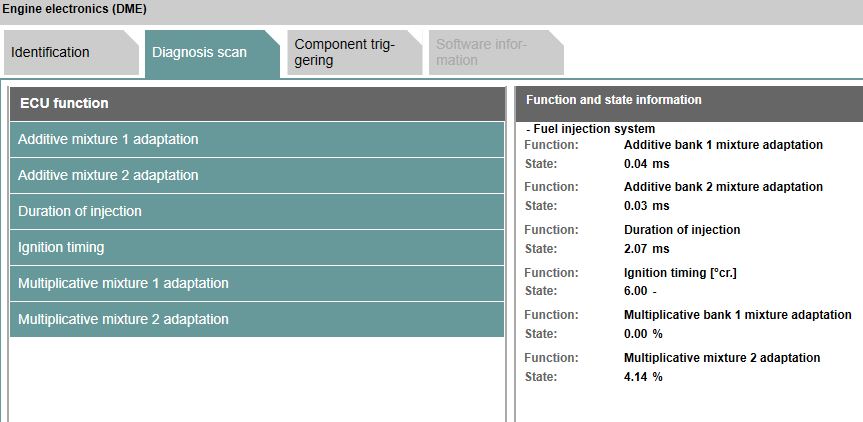Click the ECU function column header
The height and width of the screenshot is (422, 863).
257,103
